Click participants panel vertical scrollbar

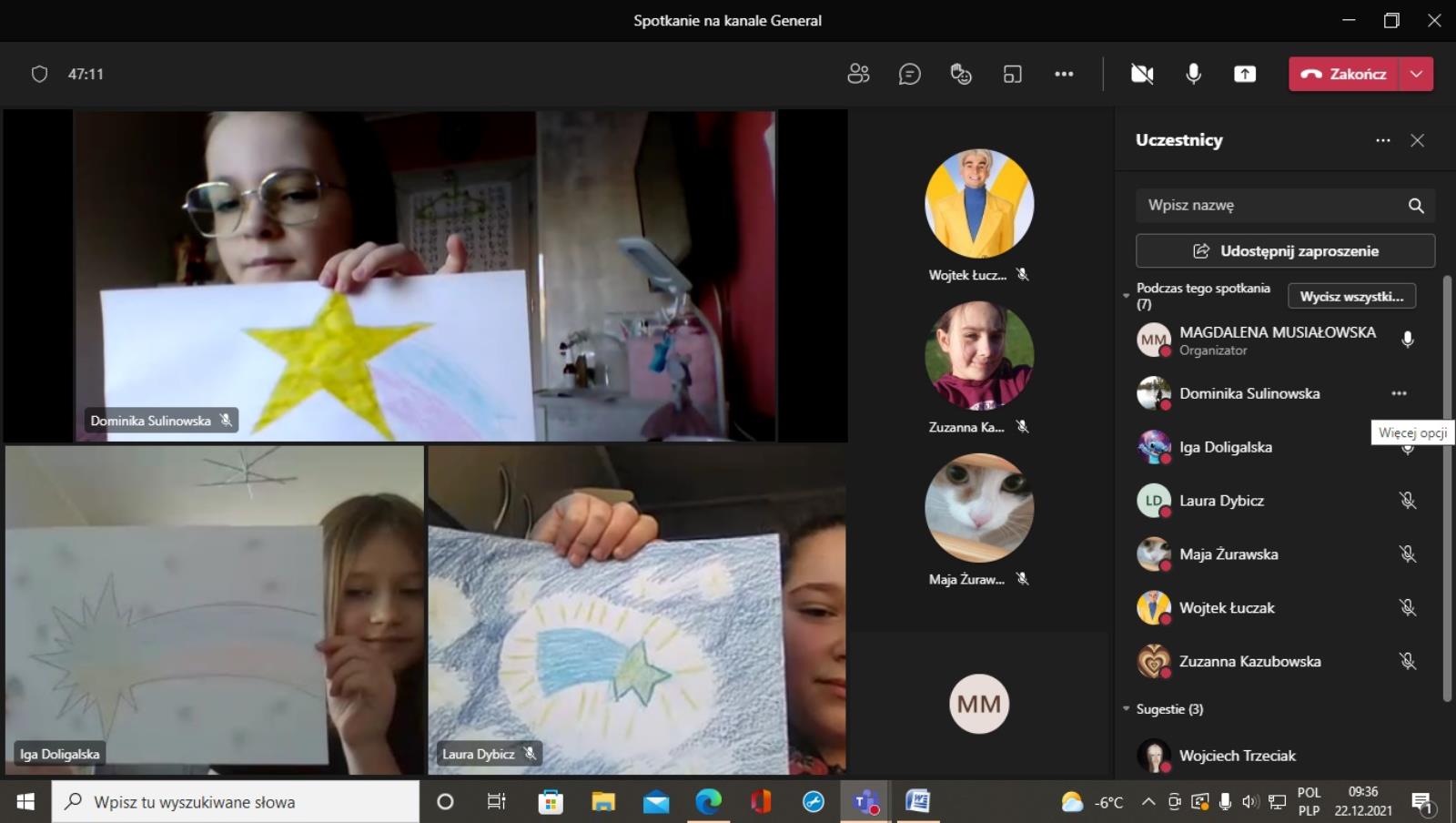1447,489
